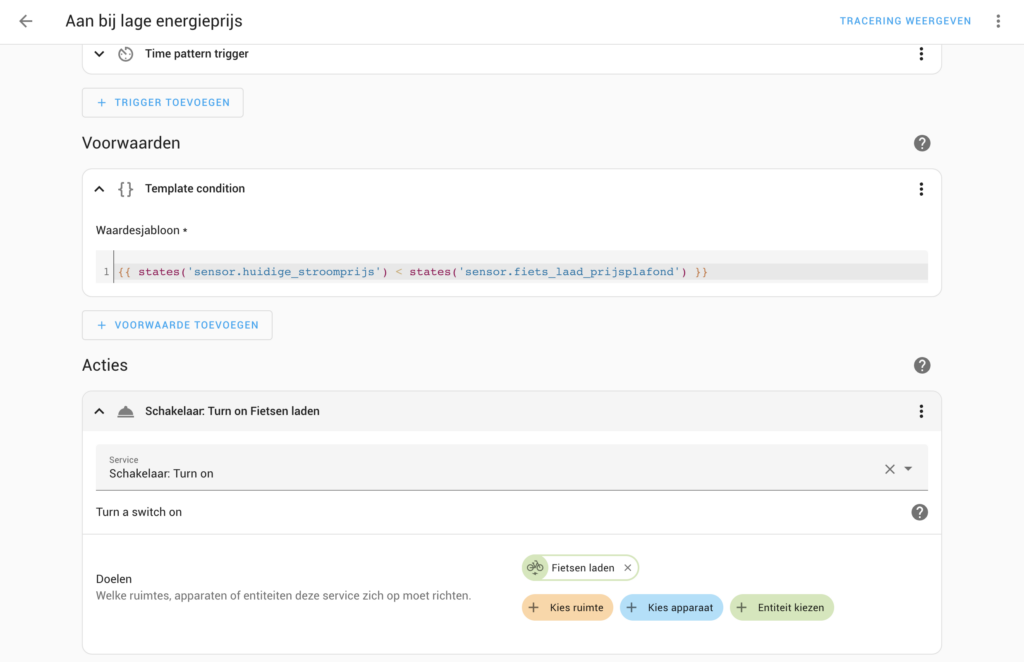Open Time pattern trigger options menu
This screenshot has height=662, width=1024.
(921, 54)
